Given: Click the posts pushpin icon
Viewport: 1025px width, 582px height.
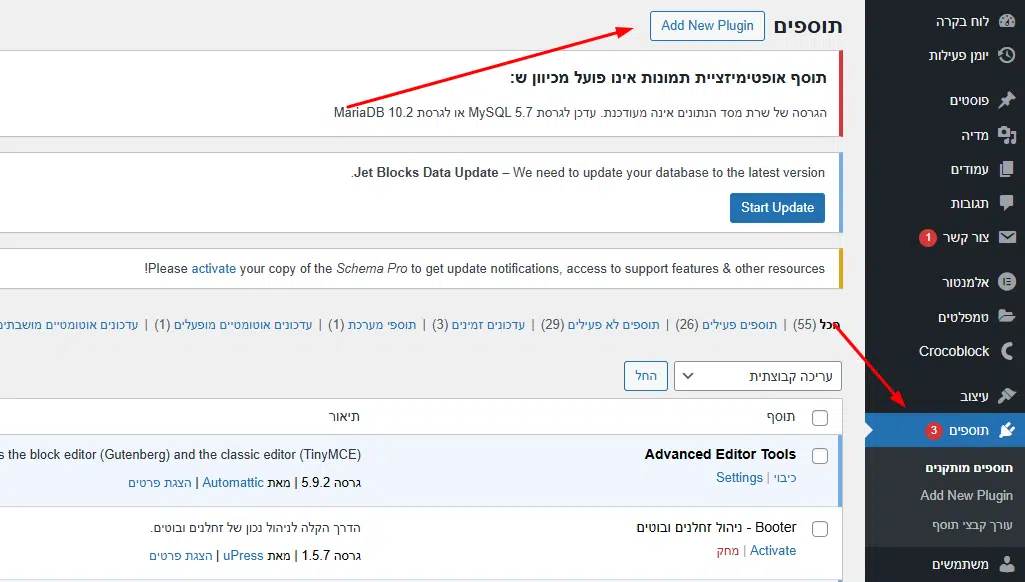Looking at the screenshot, I should [x=1006, y=100].
